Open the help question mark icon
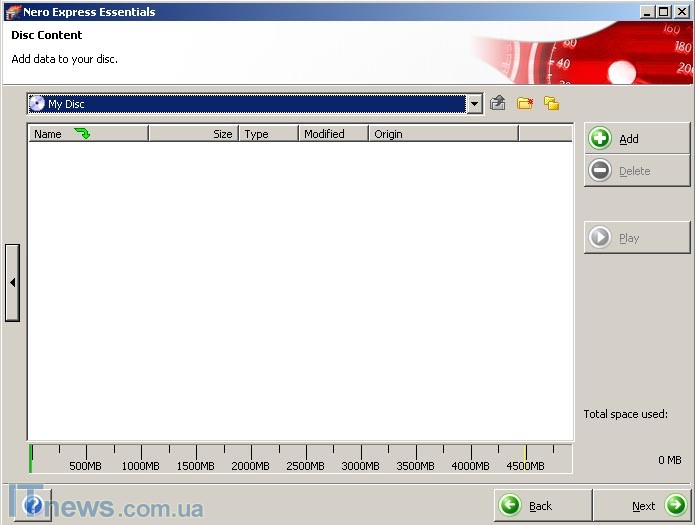The image size is (695, 525). click(x=33, y=506)
